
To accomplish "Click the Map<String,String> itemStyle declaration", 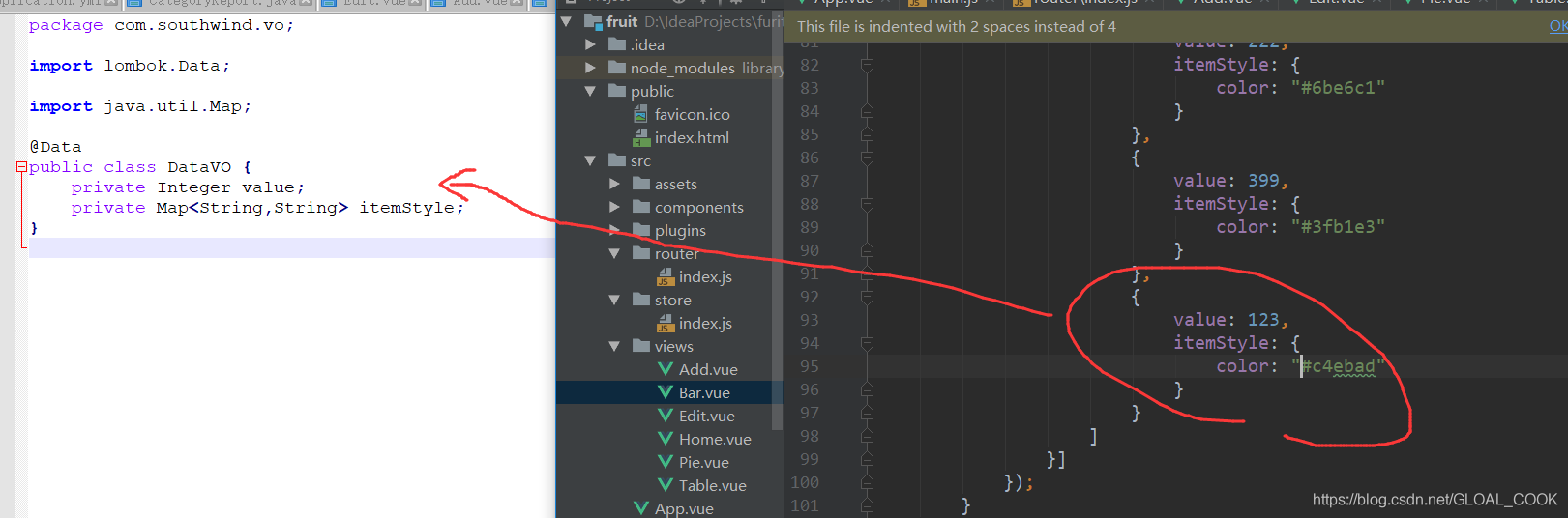I will coord(267,208).
